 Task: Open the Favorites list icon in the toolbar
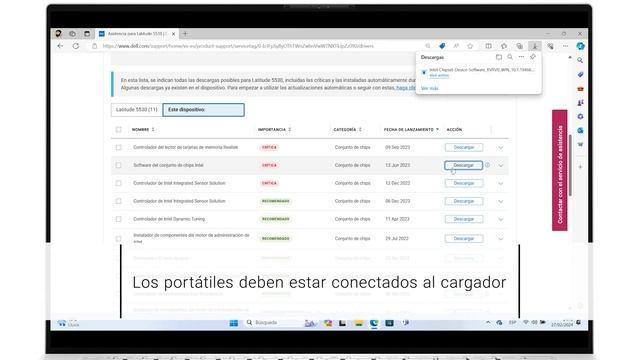coord(504,46)
